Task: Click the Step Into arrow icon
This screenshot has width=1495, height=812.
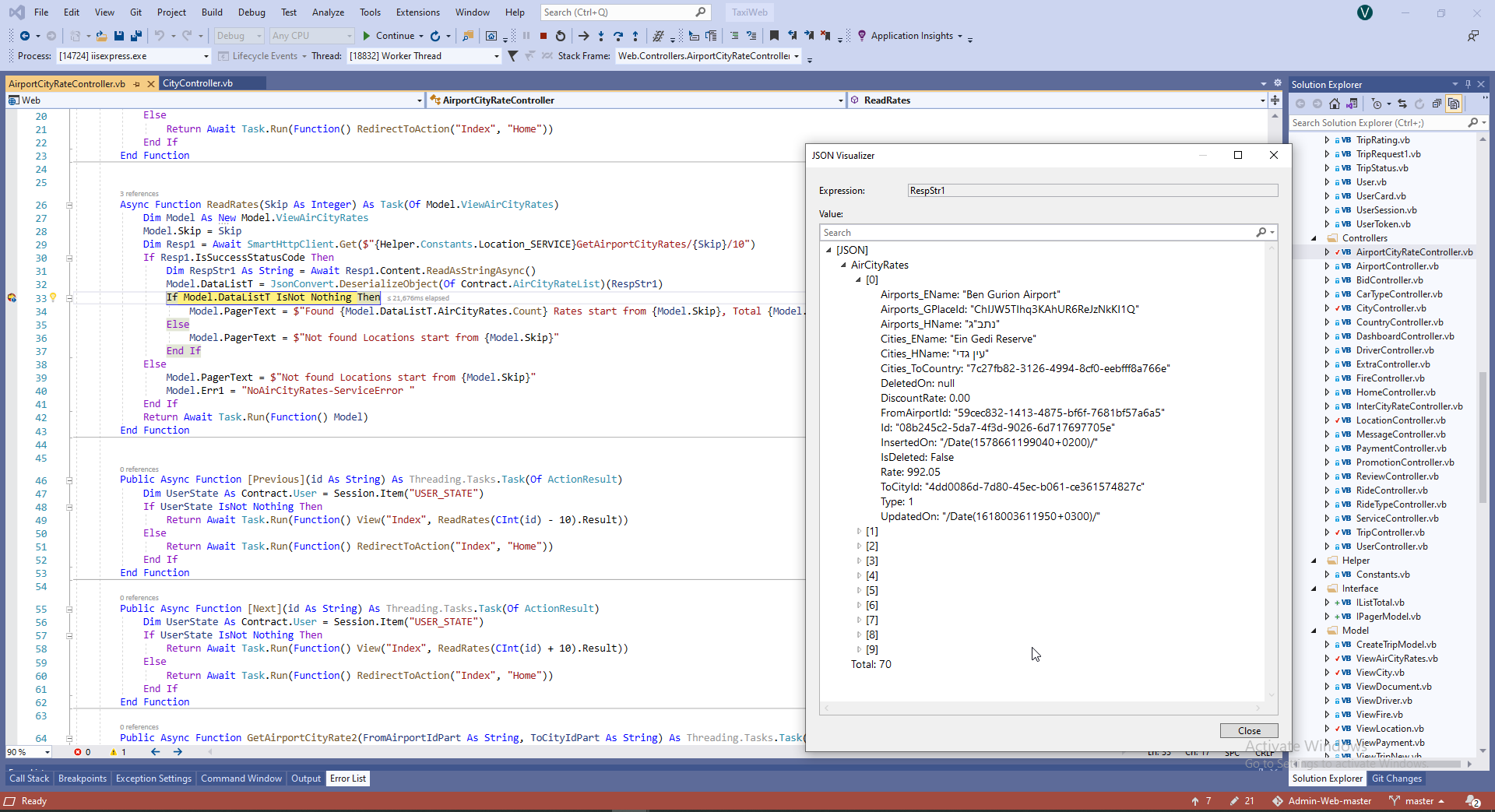Action: point(600,36)
